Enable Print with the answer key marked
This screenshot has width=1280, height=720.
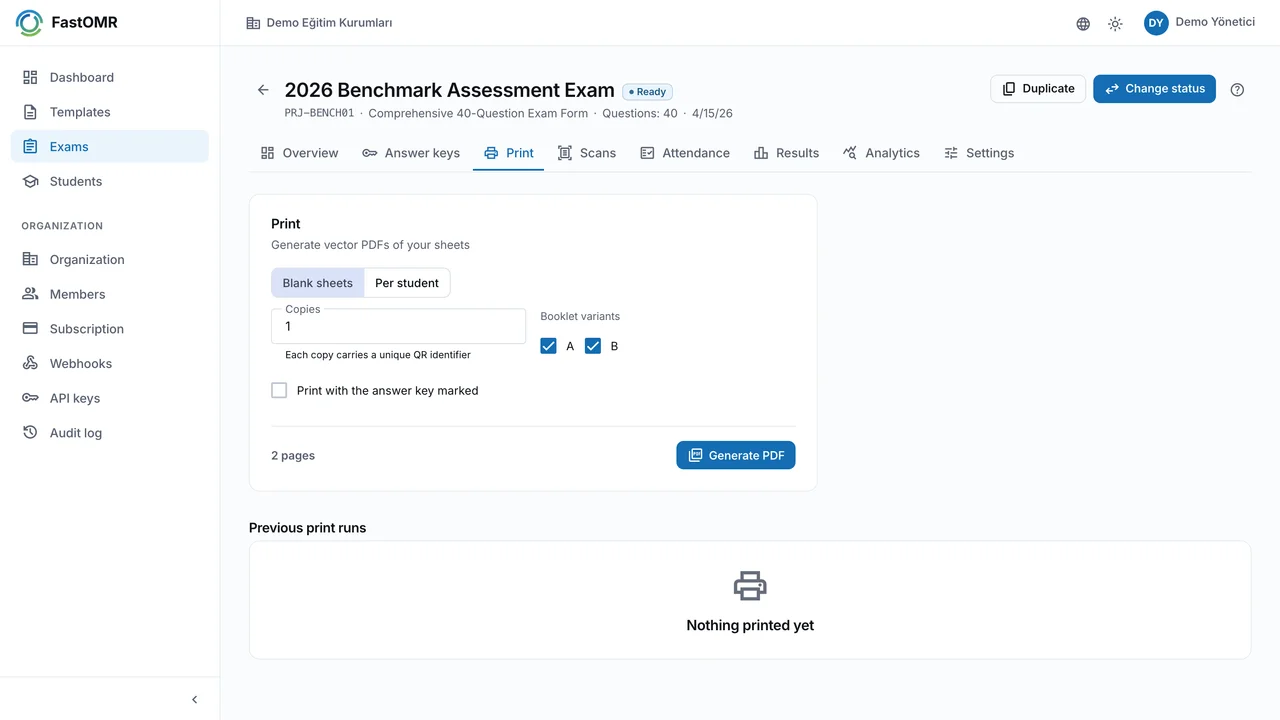point(279,391)
